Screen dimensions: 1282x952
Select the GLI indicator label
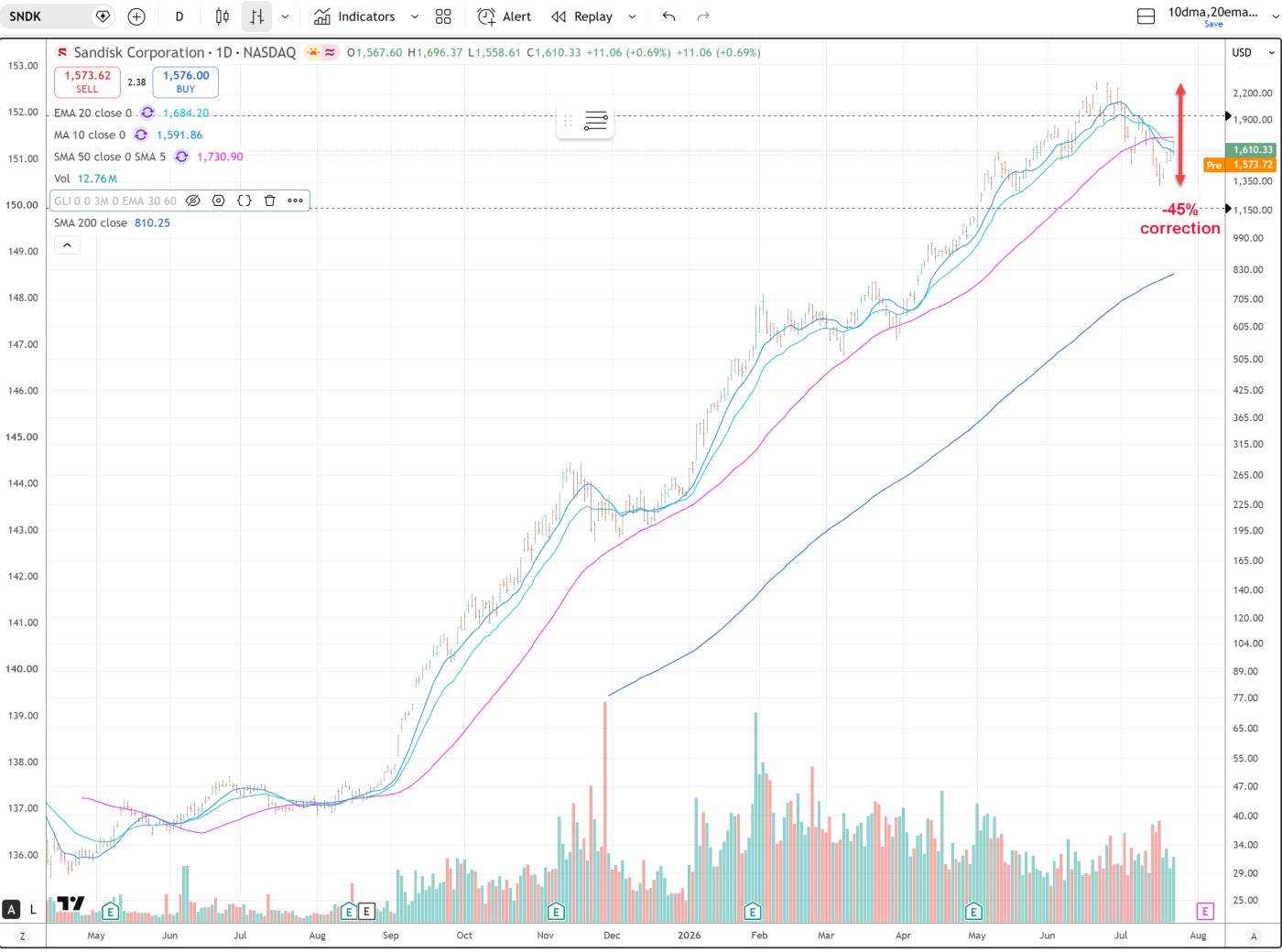tap(115, 200)
